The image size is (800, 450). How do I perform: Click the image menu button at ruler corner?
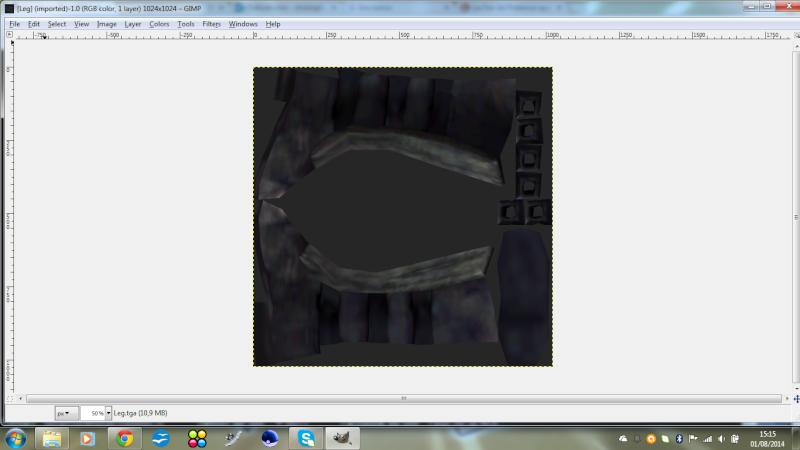pos(9,34)
